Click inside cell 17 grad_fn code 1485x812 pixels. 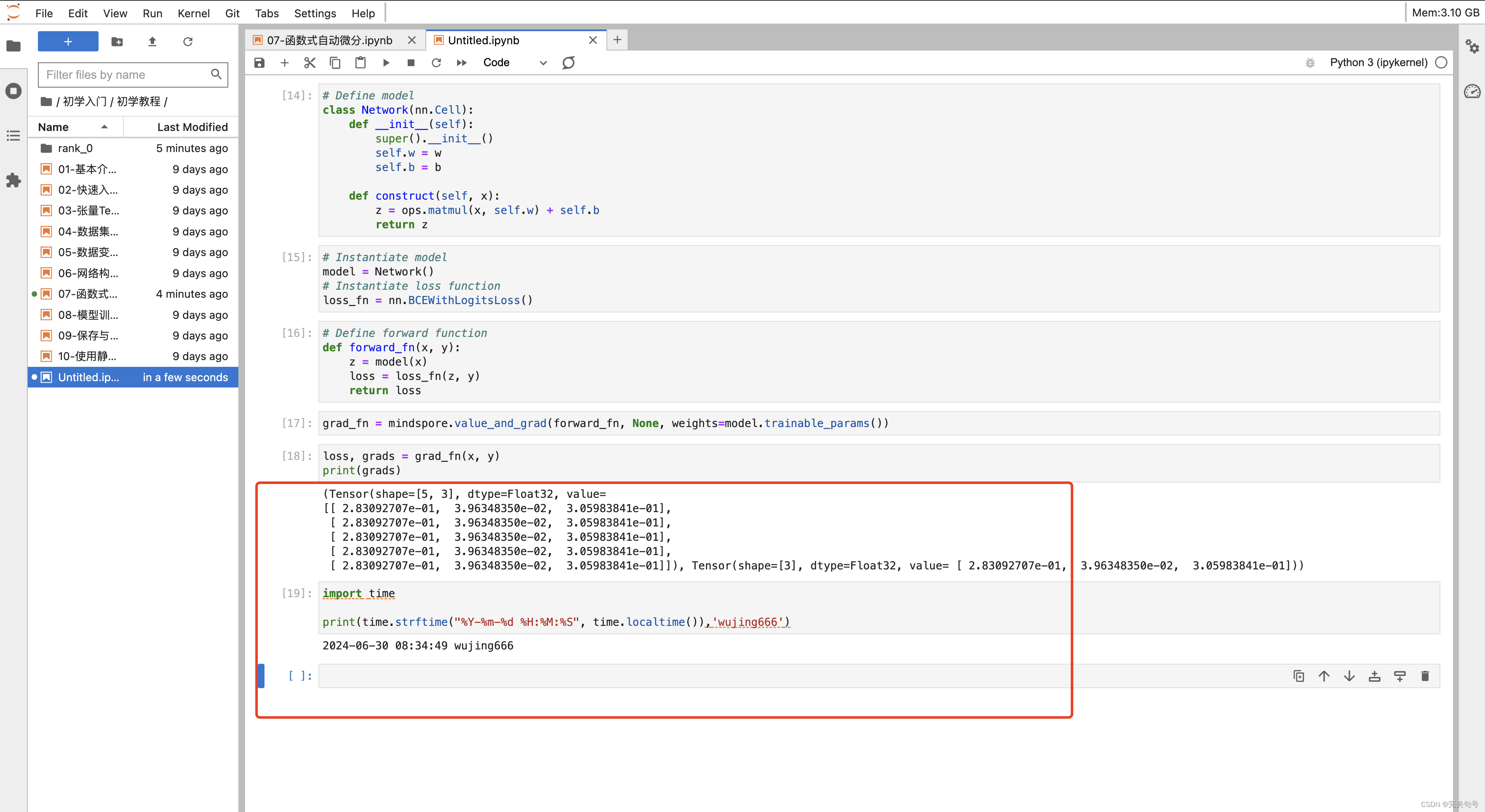pyautogui.click(x=879, y=423)
